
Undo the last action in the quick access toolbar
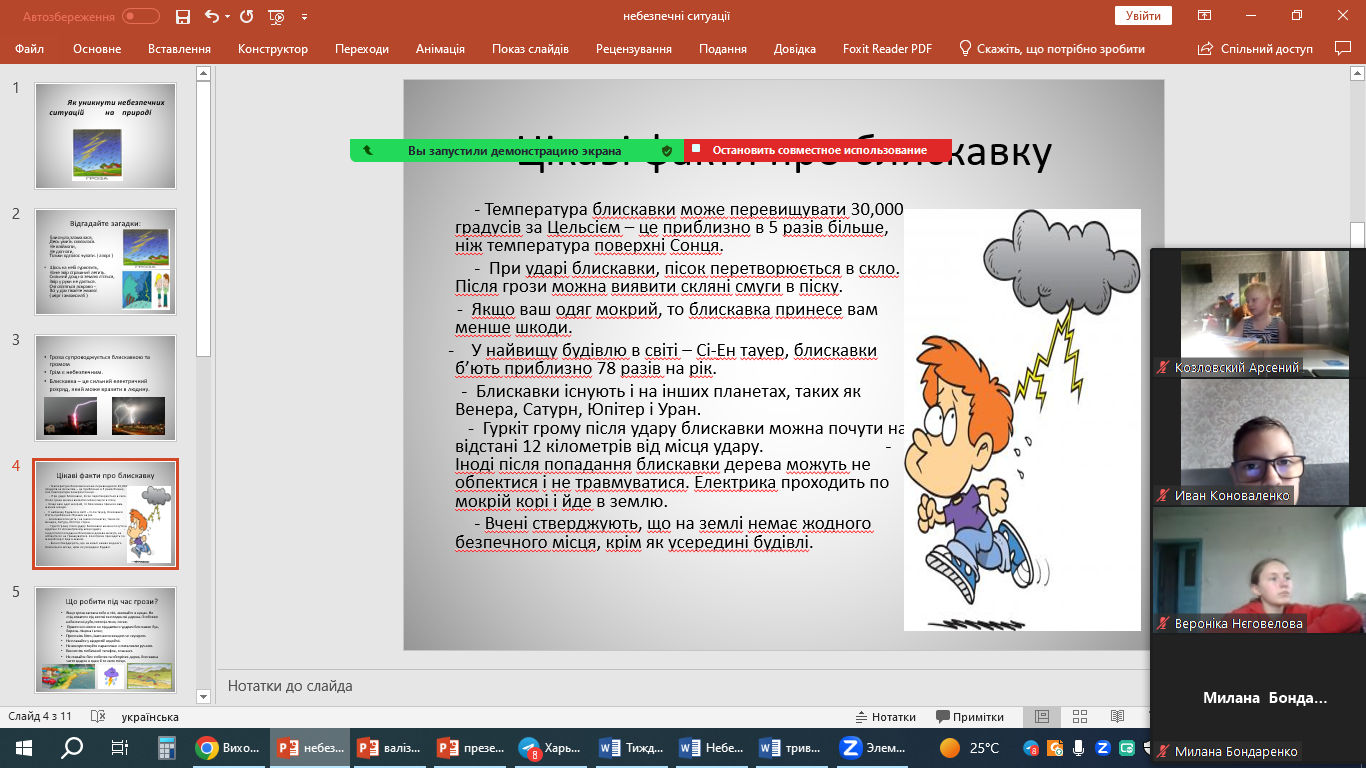pyautogui.click(x=210, y=16)
